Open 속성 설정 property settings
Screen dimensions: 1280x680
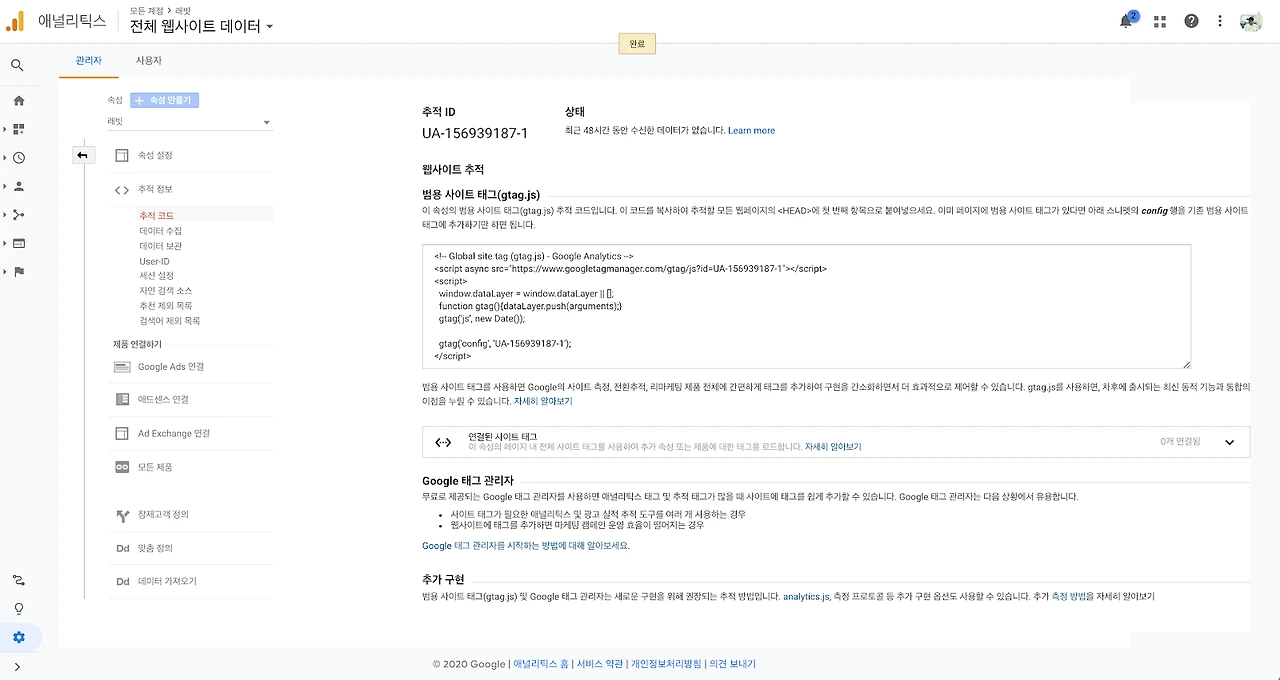(155, 155)
